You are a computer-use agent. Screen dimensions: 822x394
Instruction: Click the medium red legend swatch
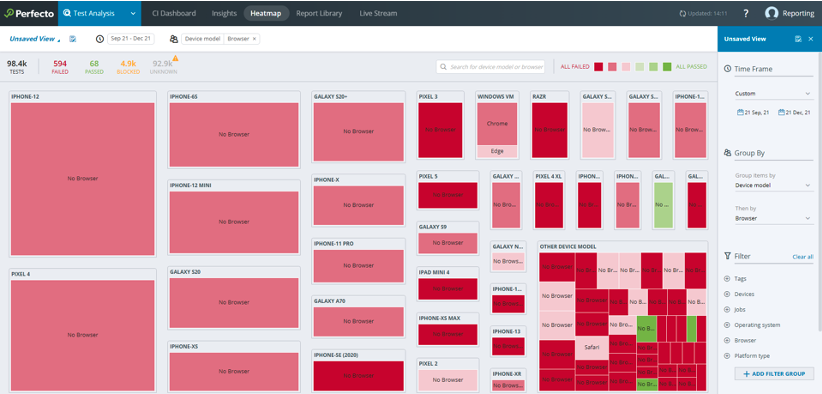(612, 67)
